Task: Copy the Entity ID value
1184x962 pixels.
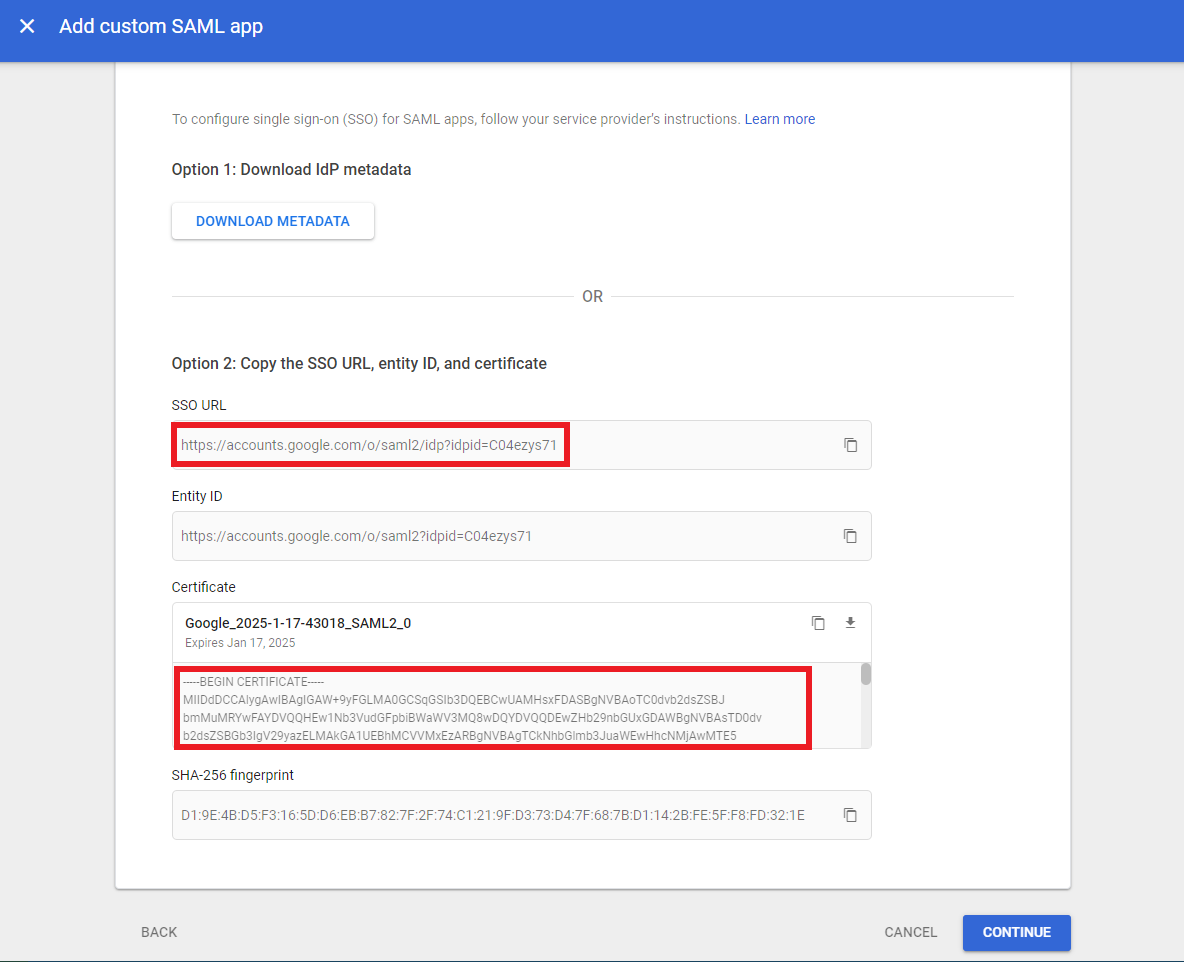Action: [851, 536]
